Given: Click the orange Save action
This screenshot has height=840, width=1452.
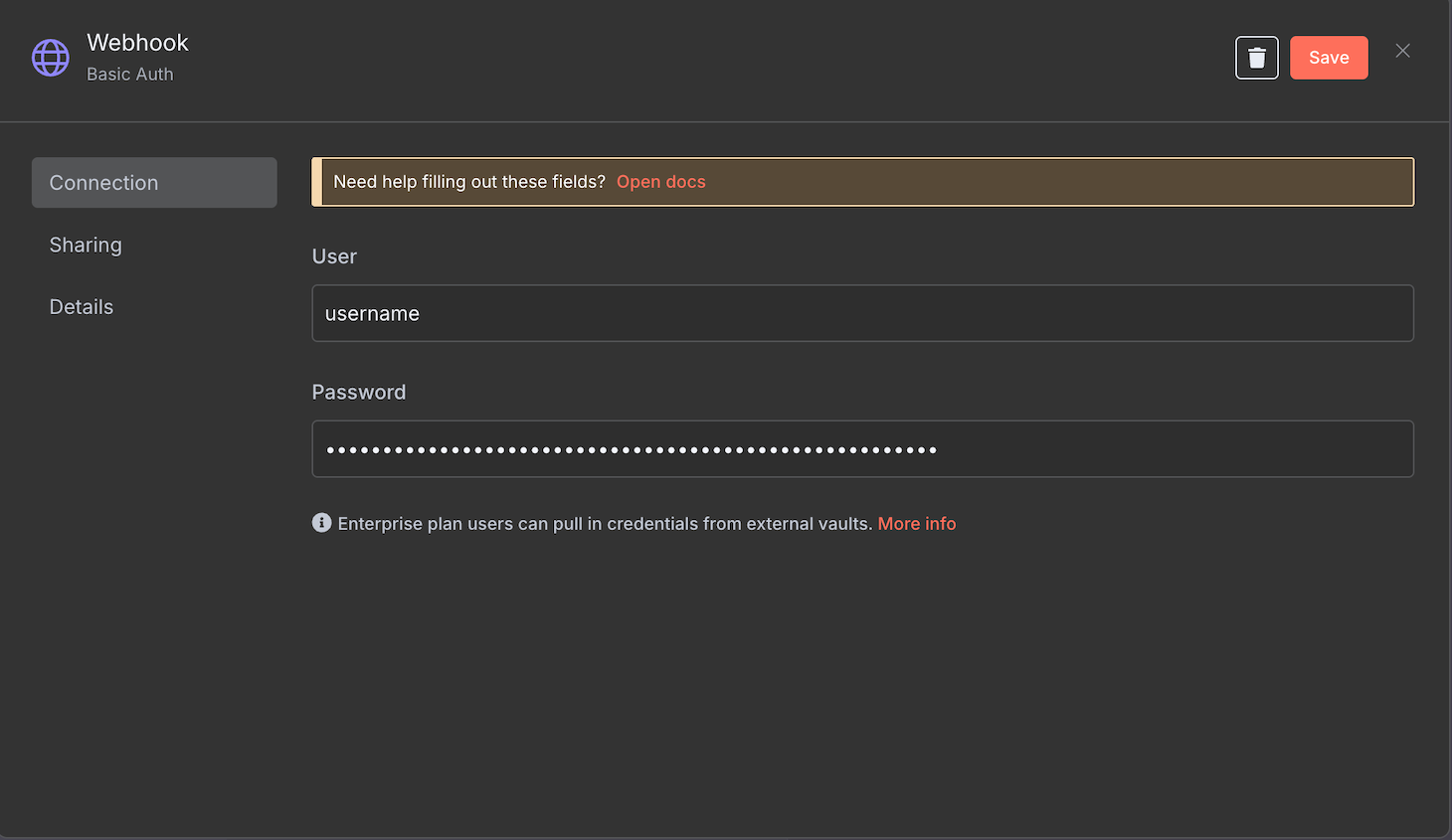Looking at the screenshot, I should point(1329,57).
